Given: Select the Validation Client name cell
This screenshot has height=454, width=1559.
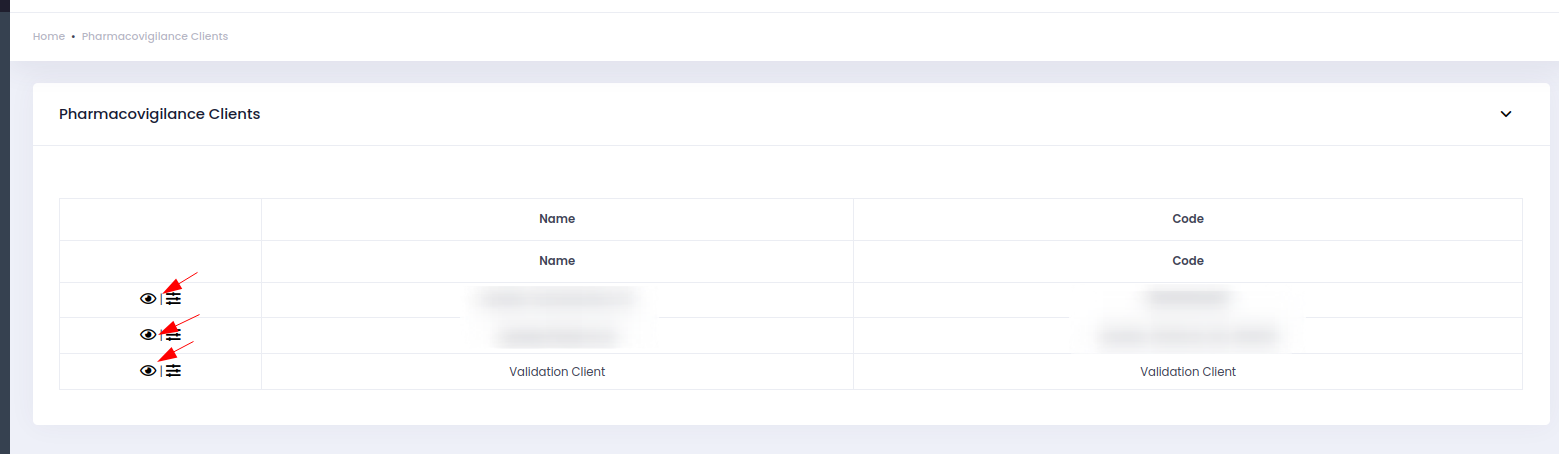Looking at the screenshot, I should (557, 372).
